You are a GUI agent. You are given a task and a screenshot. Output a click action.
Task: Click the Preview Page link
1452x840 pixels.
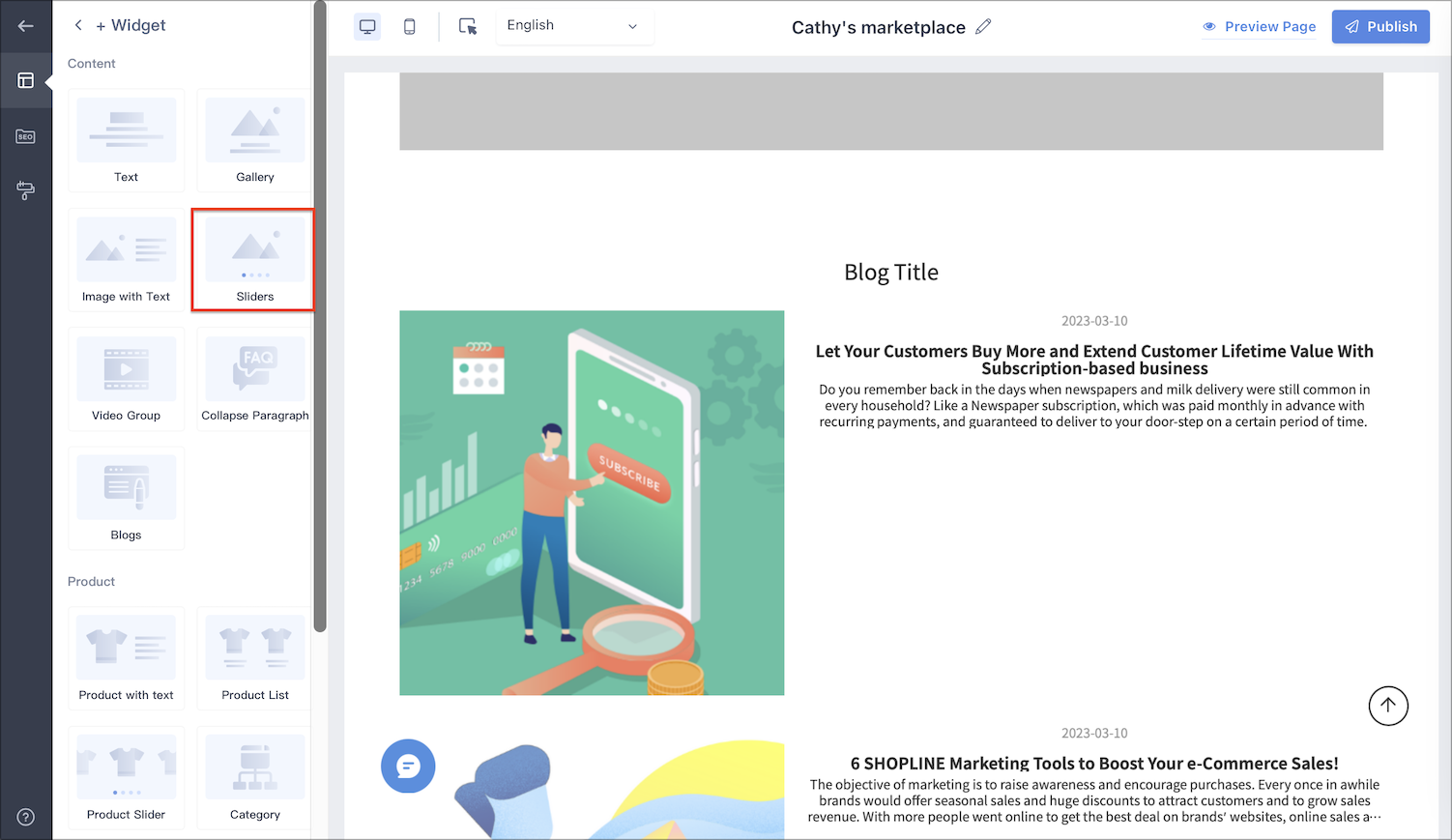point(1260,26)
